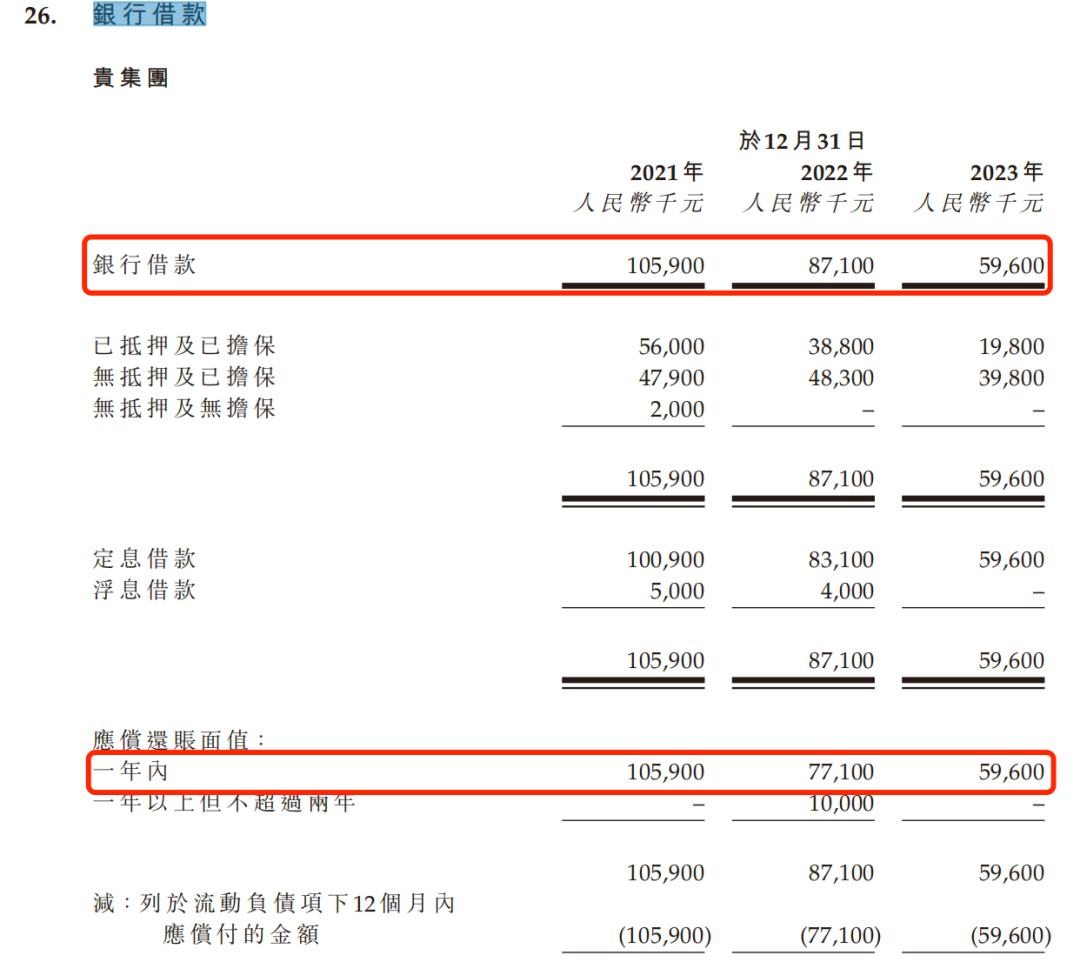Select the 貴集團 subheading

(x=130, y=79)
